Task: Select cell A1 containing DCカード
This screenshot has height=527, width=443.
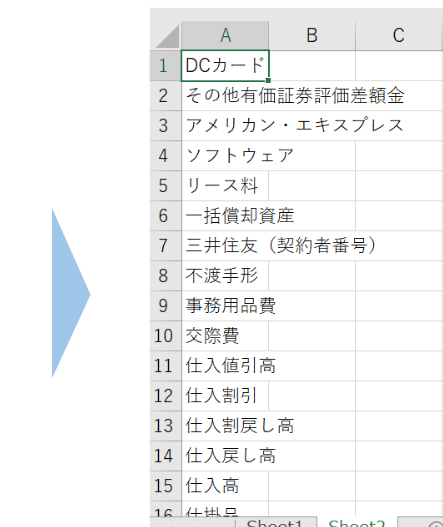Action: 225,66
